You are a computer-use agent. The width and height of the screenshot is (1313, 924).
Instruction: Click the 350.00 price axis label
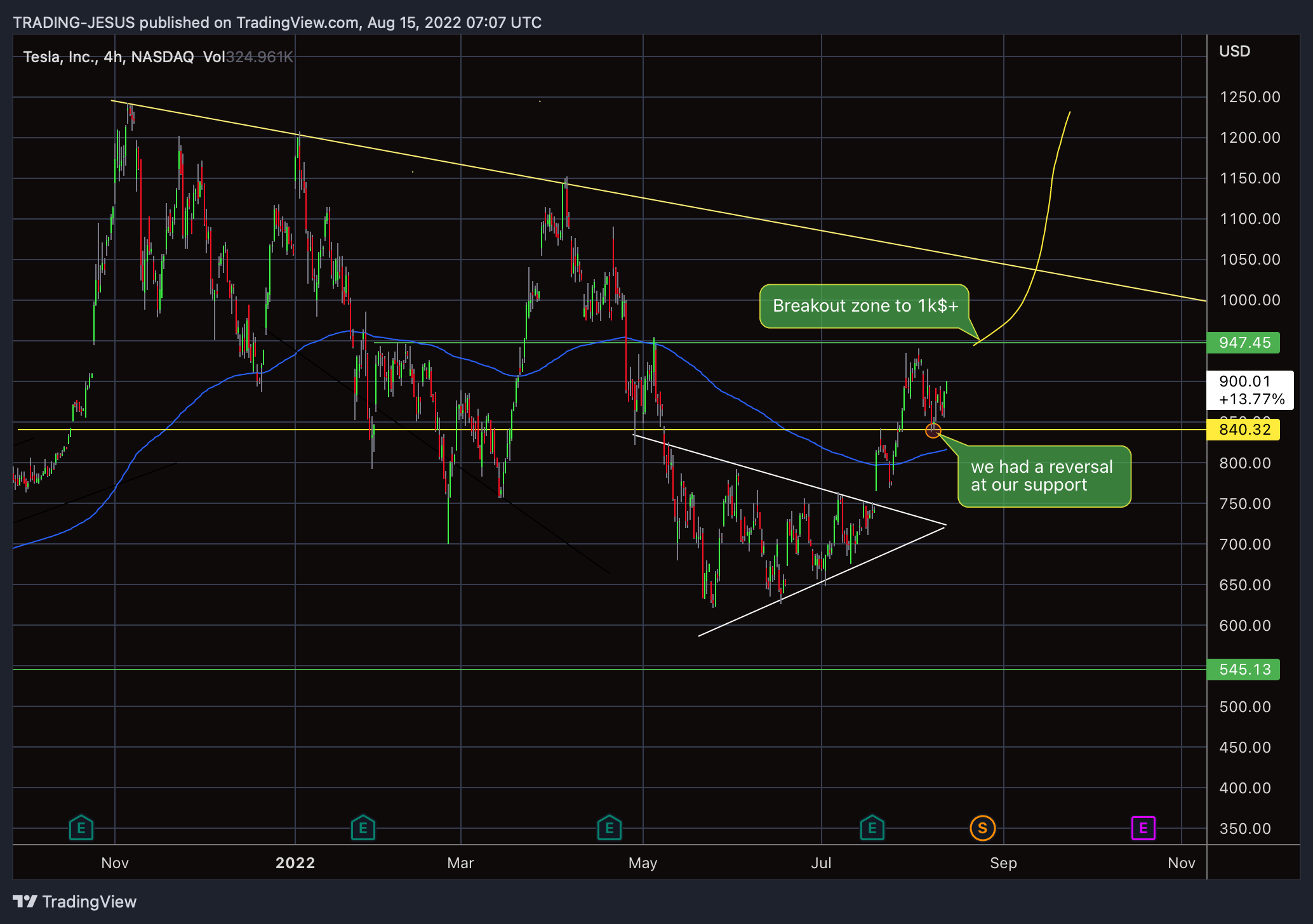tap(1245, 829)
